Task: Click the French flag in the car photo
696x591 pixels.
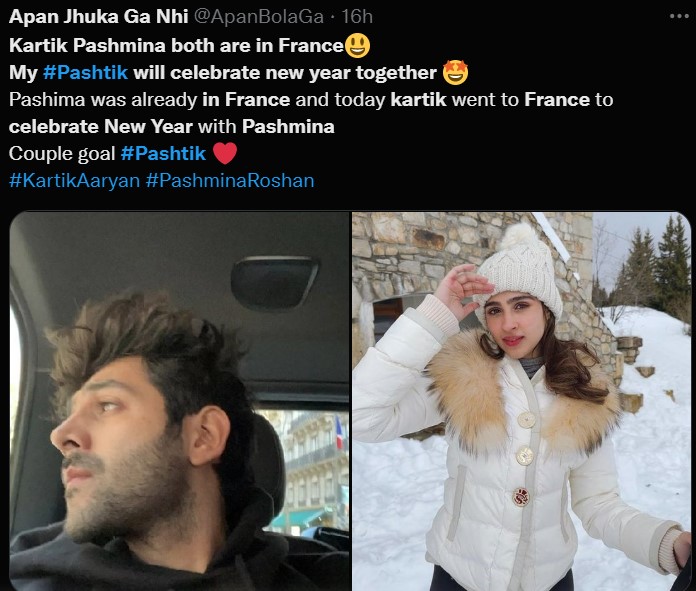Action: point(339,432)
